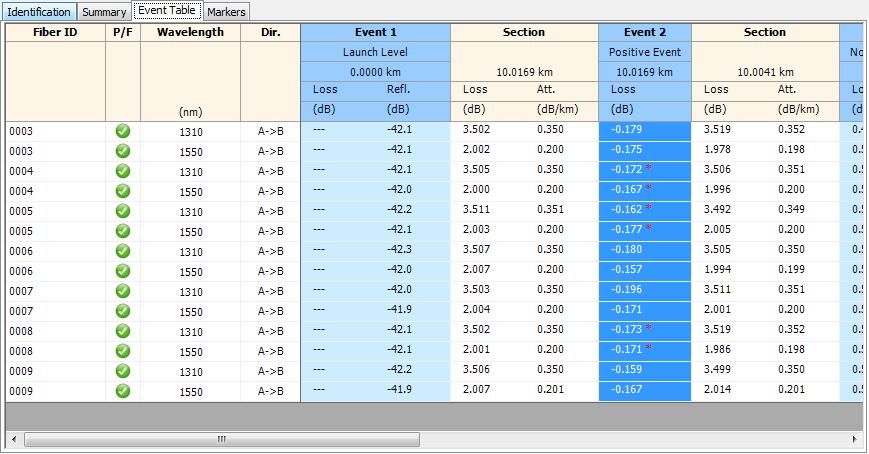Click the Wavelength column header
This screenshot has width=869, height=454.
click(190, 32)
